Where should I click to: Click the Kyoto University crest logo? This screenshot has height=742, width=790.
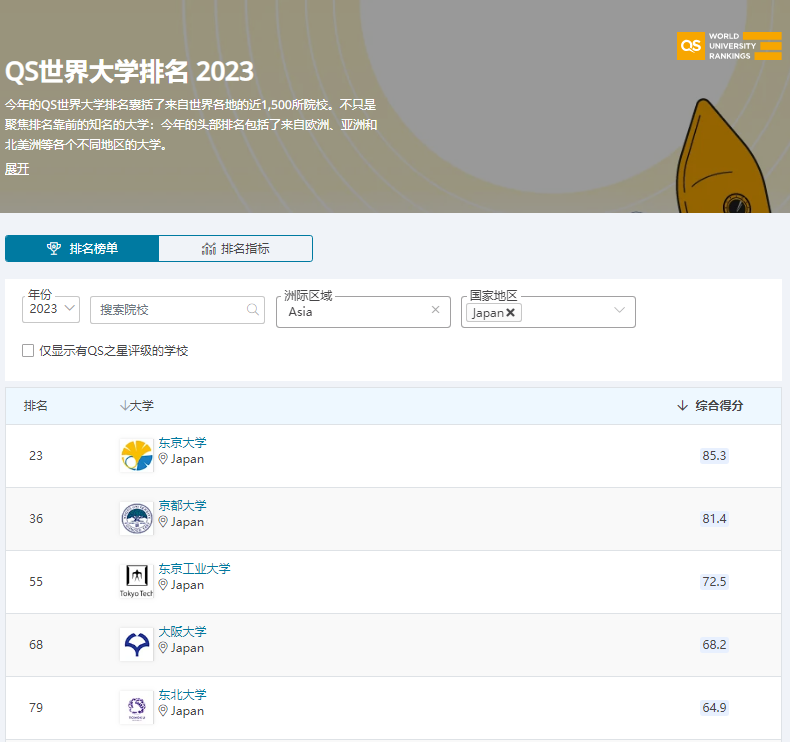136,518
